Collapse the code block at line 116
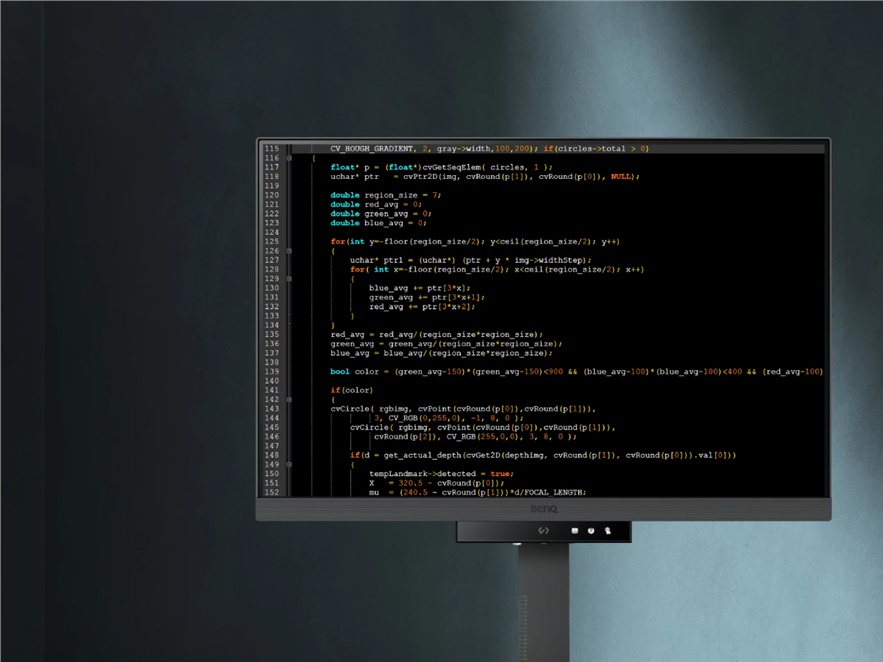 [289, 158]
